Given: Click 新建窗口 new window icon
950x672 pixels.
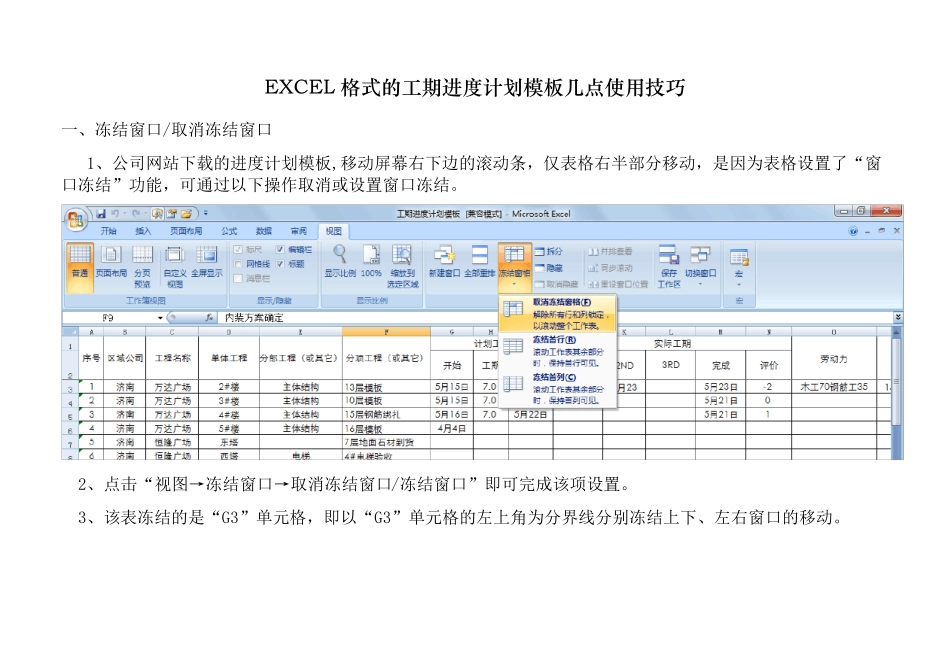Looking at the screenshot, I should tap(444, 261).
